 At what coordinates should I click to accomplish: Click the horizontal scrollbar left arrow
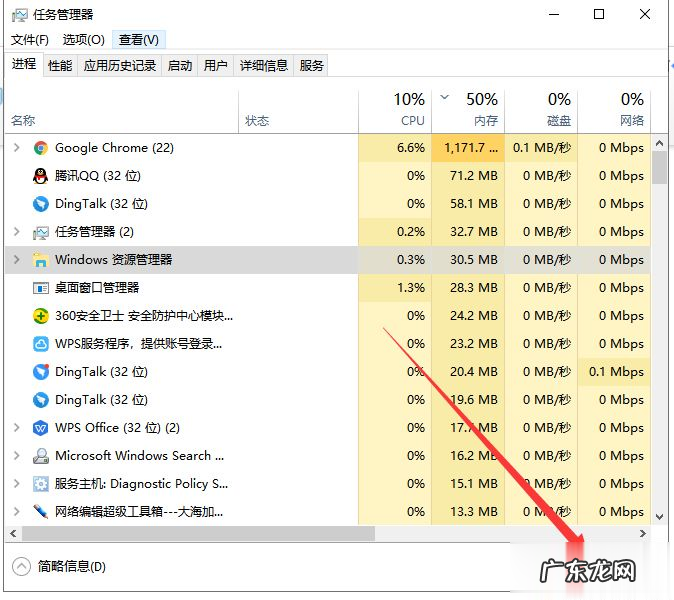[13, 534]
